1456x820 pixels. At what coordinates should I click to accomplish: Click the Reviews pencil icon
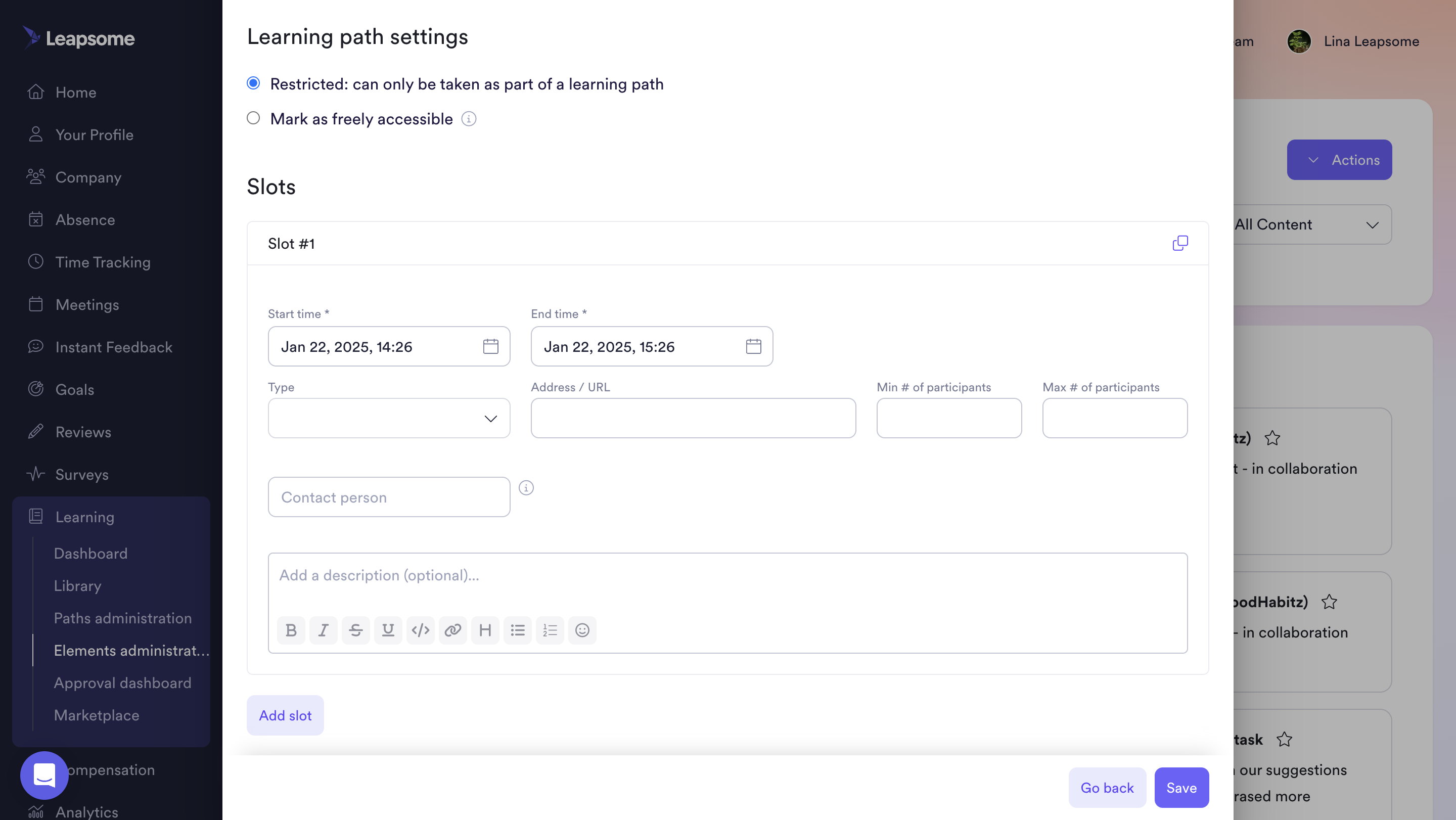click(35, 431)
